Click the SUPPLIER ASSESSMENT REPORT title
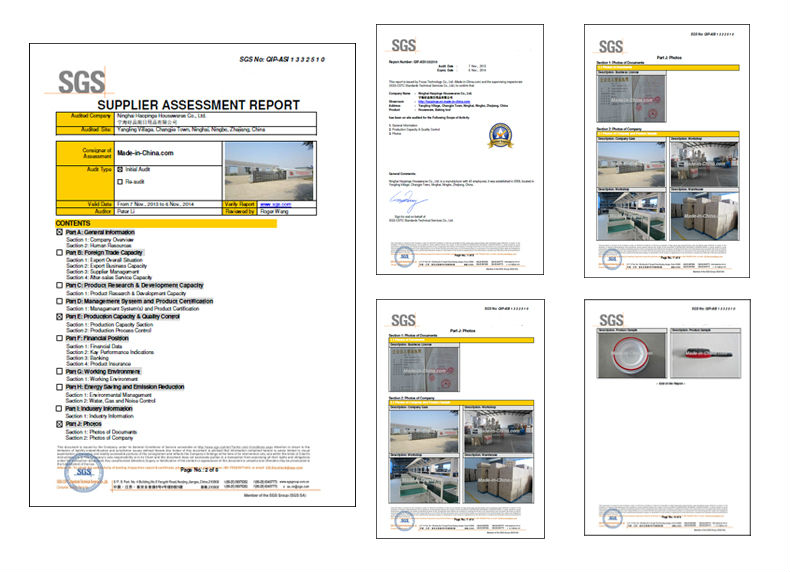Viewport: 790px width, 572px height. click(x=199, y=105)
